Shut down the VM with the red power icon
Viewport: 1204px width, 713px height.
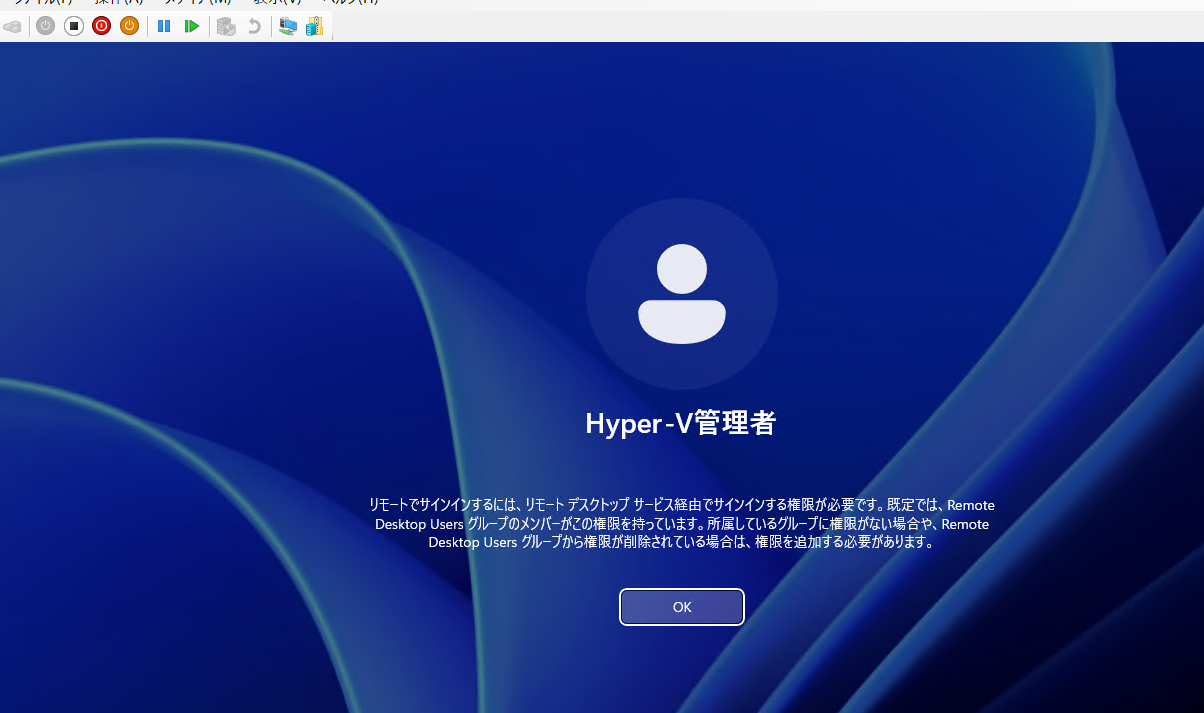(101, 26)
